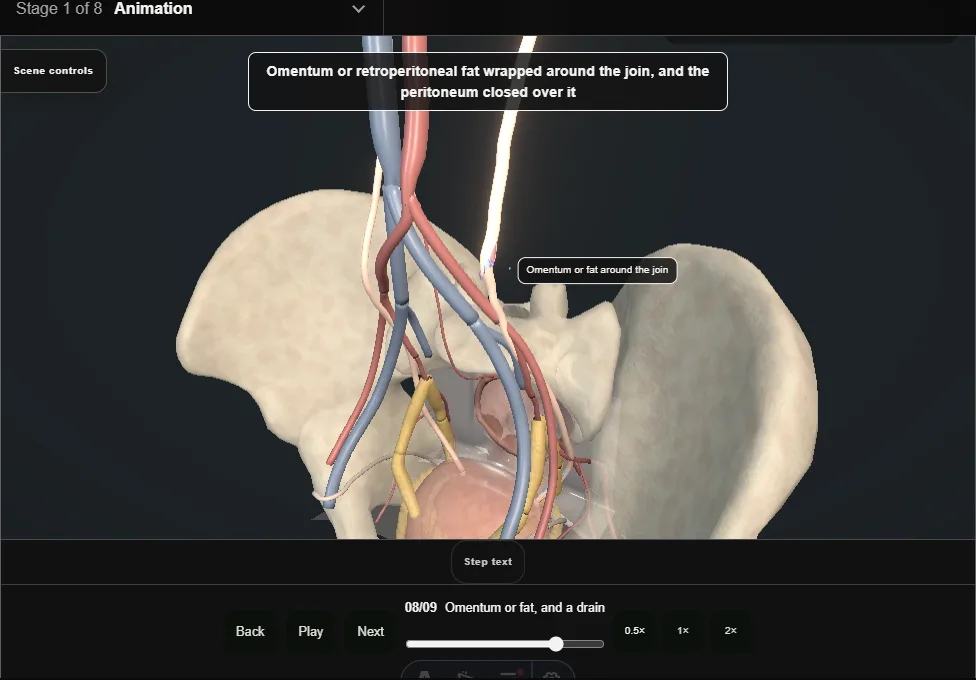Screen dimensions: 976x680
Task: Click the step title 'Omentum or fat, and a drain'
Action: click(x=525, y=608)
